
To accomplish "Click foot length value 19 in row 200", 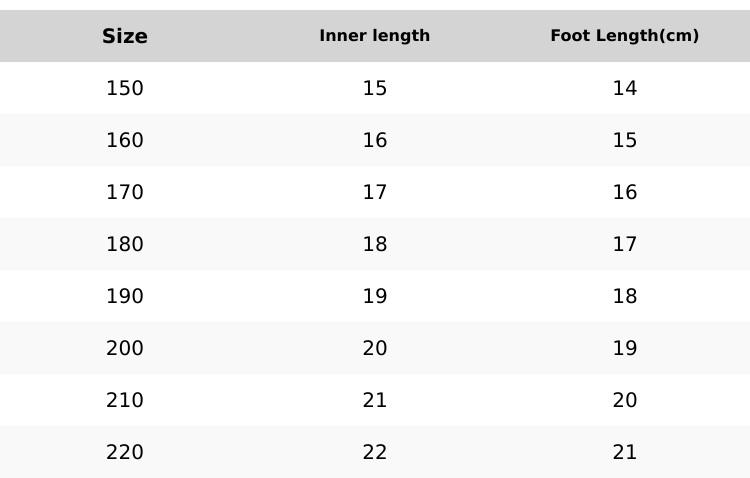I will pos(625,348).
